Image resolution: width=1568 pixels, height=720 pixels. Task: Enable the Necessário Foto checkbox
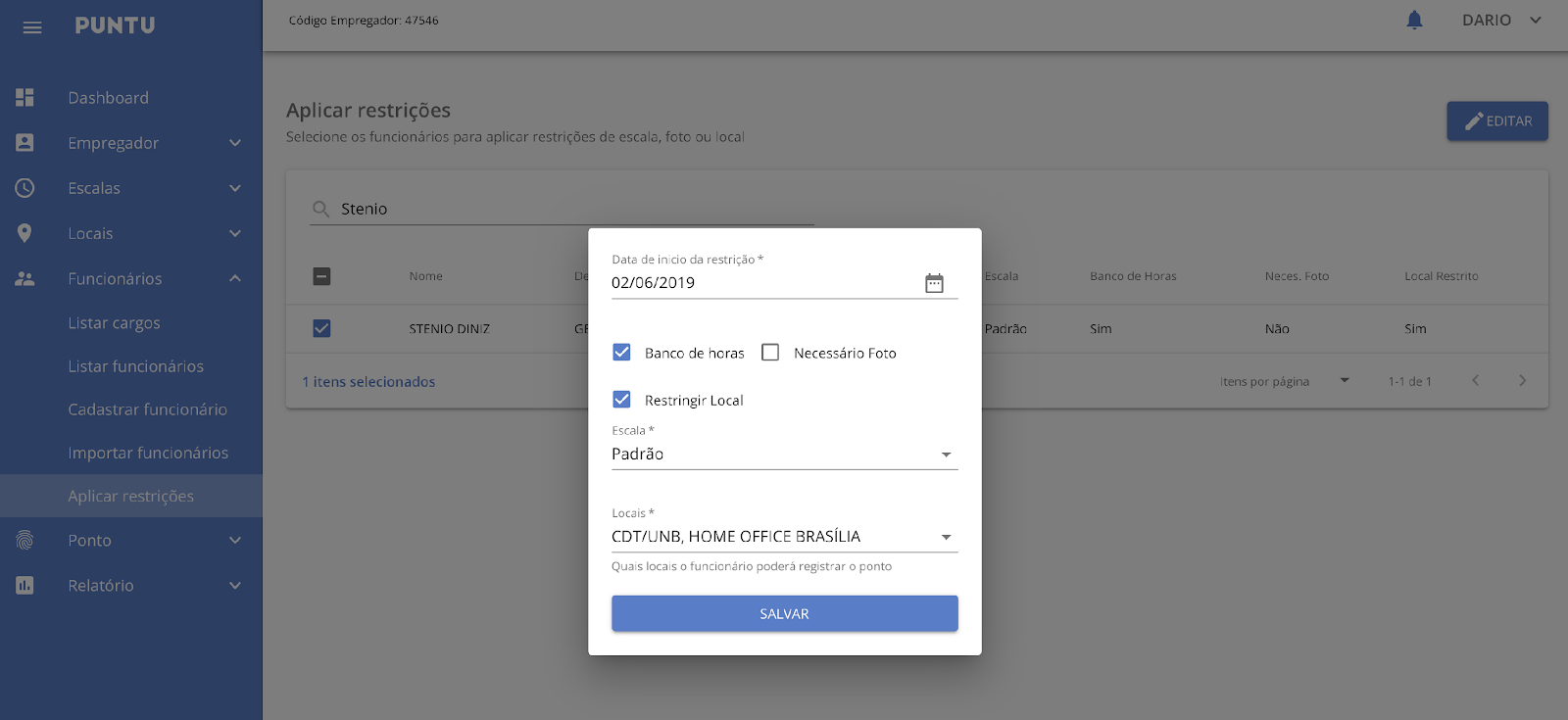point(770,353)
